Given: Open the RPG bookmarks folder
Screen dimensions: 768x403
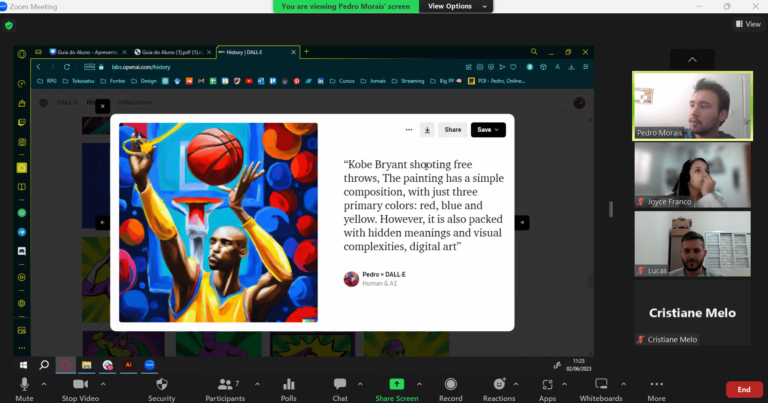Looking at the screenshot, I should [47, 81].
